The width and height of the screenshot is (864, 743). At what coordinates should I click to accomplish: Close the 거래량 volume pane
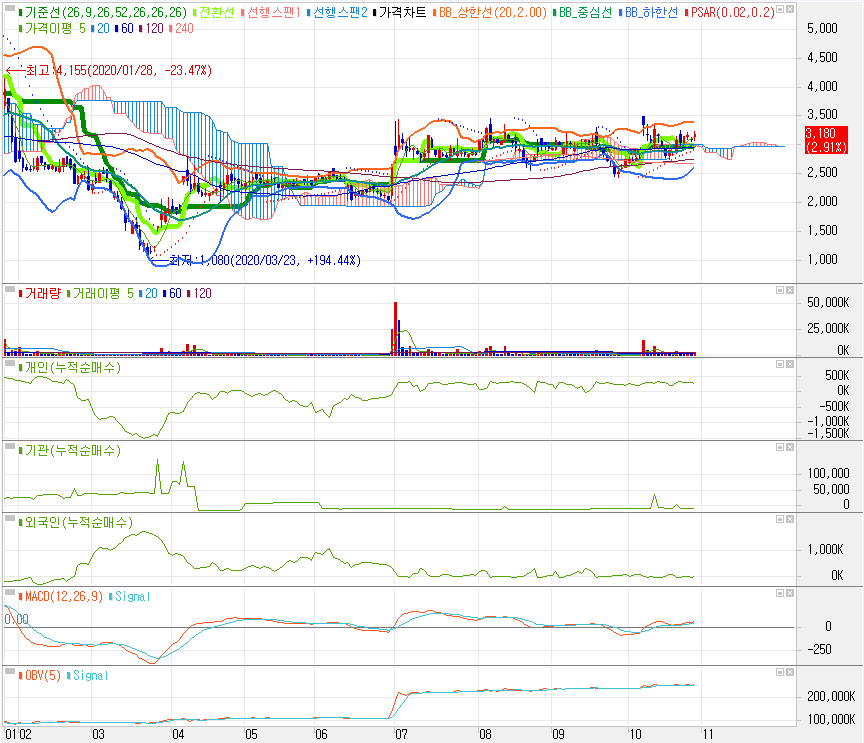[x=790, y=290]
